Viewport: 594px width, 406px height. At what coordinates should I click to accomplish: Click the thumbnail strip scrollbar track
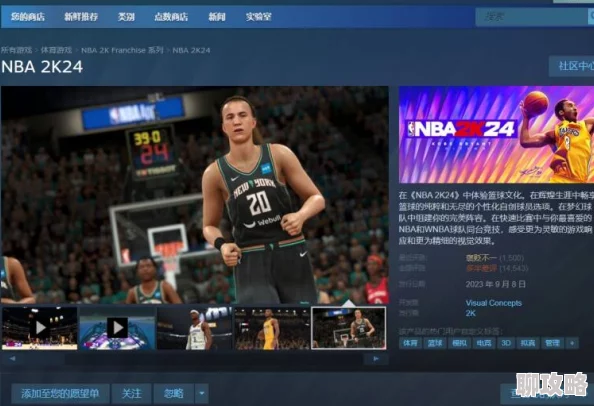[194, 359]
